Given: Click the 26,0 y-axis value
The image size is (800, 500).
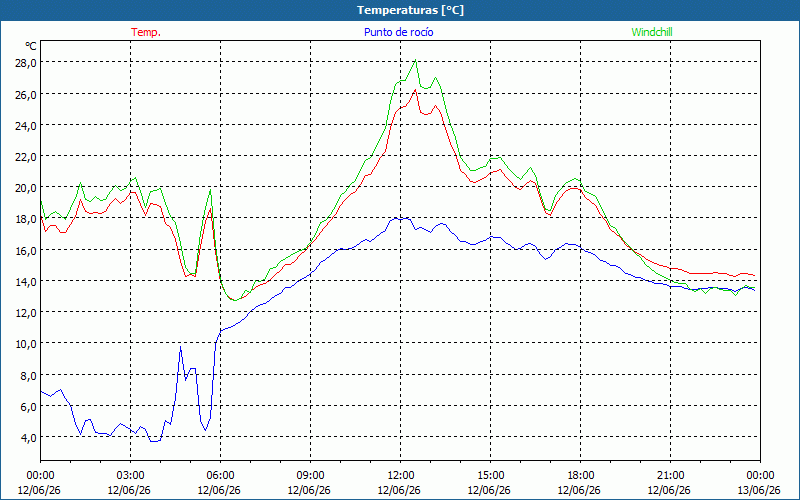Looking at the screenshot, I should [x=26, y=94].
